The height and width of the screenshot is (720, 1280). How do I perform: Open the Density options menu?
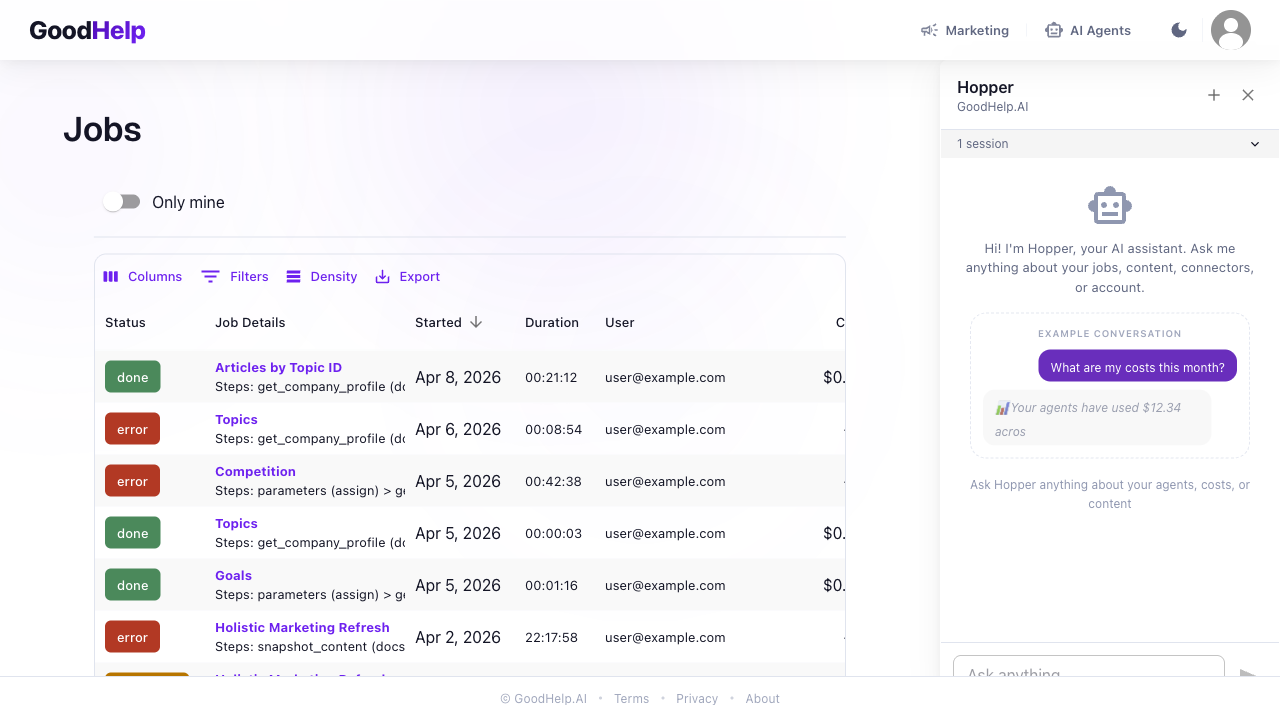pos(321,277)
